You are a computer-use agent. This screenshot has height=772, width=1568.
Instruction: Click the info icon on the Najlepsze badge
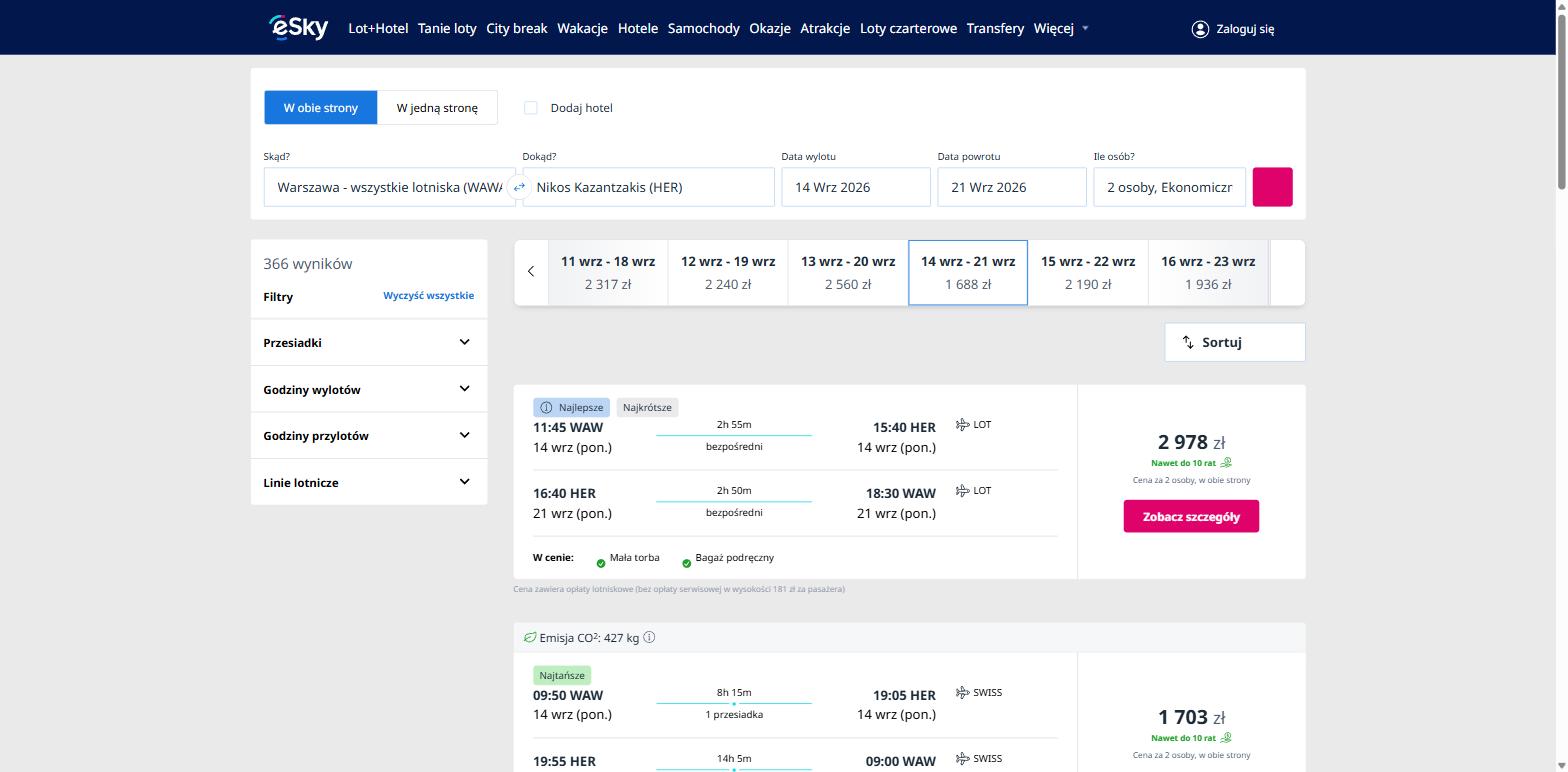pos(546,407)
